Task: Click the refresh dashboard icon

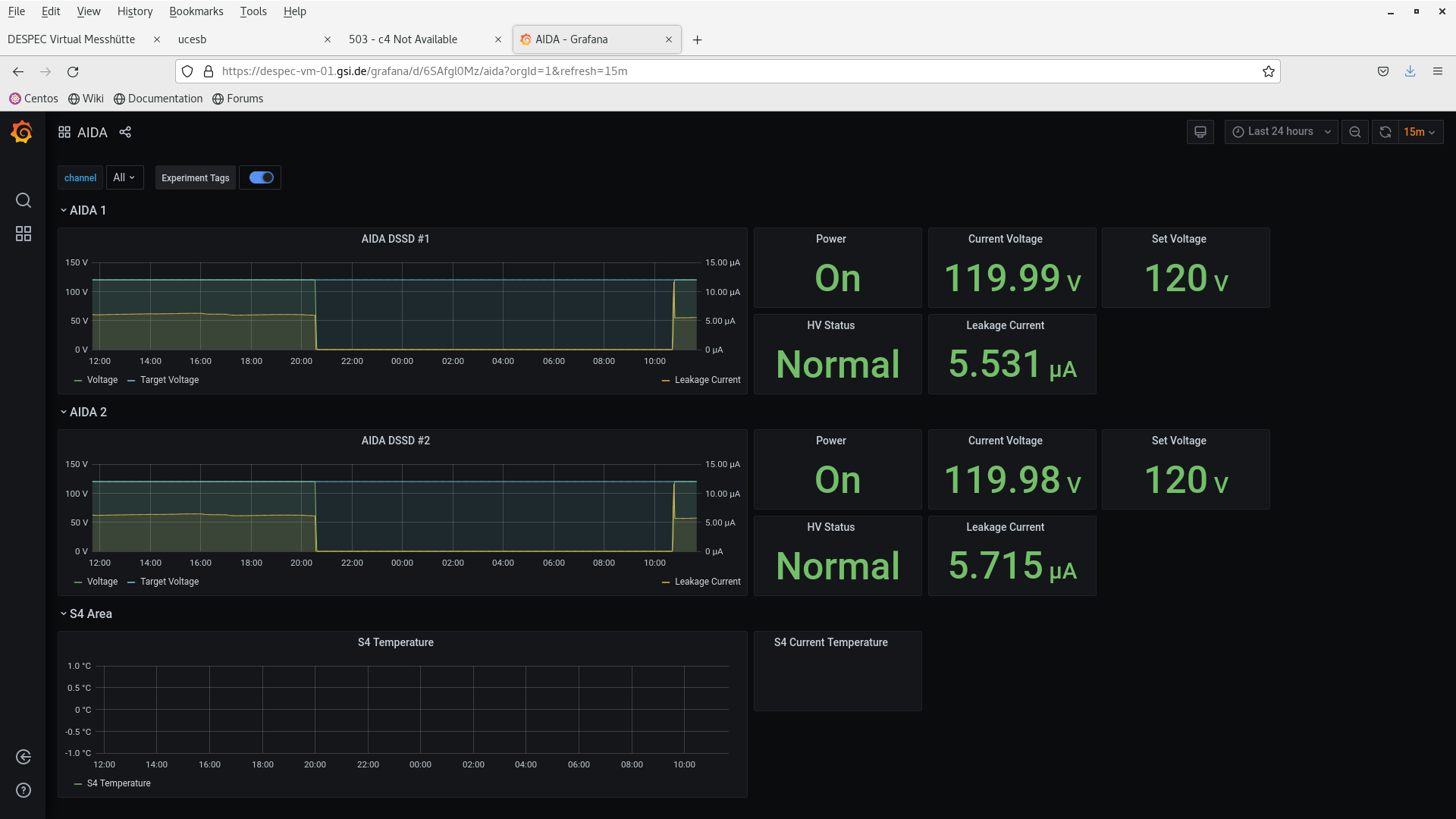Action: (1385, 132)
